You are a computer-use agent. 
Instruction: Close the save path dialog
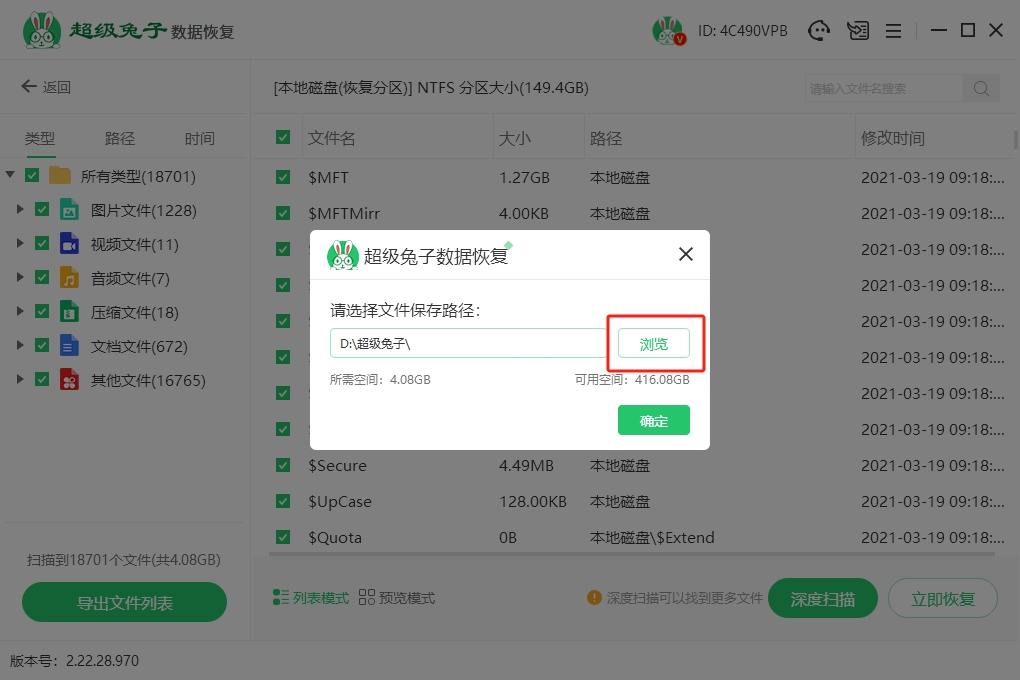click(x=686, y=254)
